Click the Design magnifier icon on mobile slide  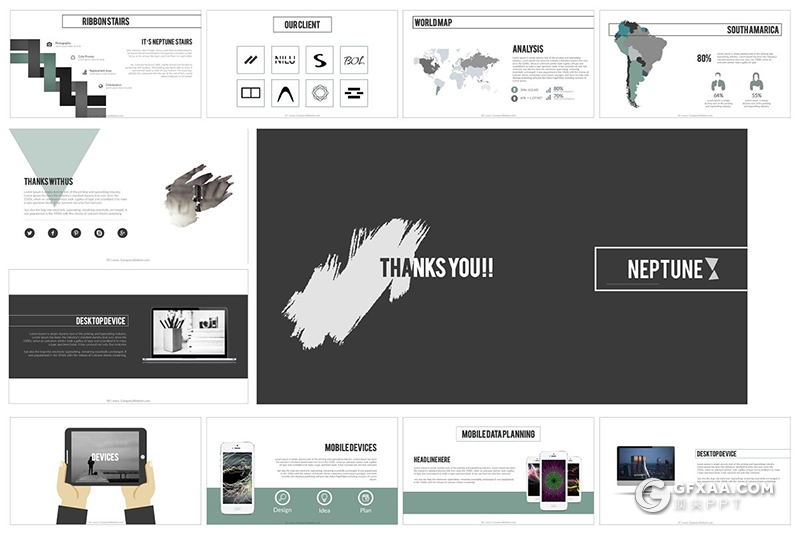(x=282, y=497)
